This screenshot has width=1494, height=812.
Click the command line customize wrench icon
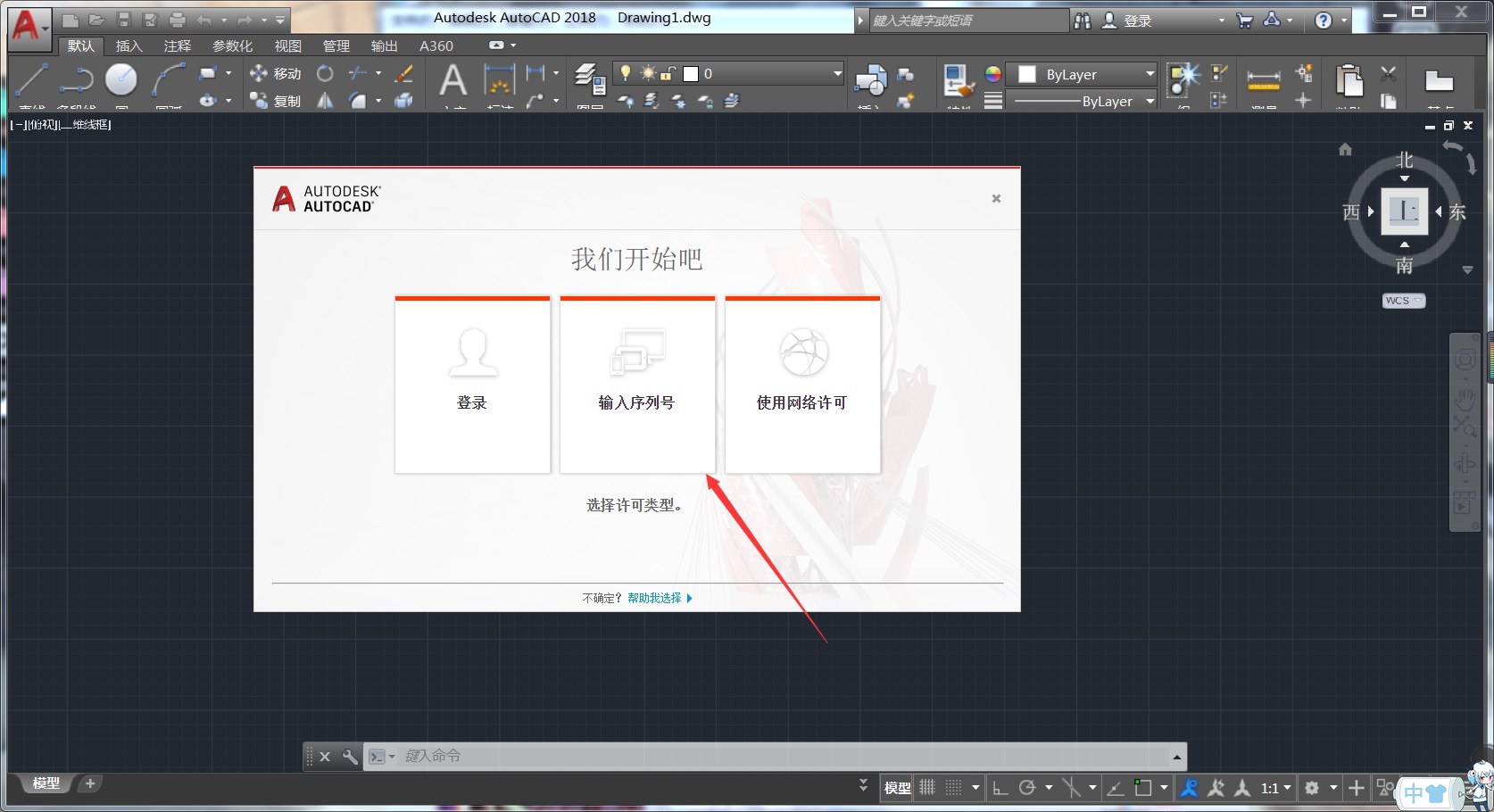pos(350,757)
